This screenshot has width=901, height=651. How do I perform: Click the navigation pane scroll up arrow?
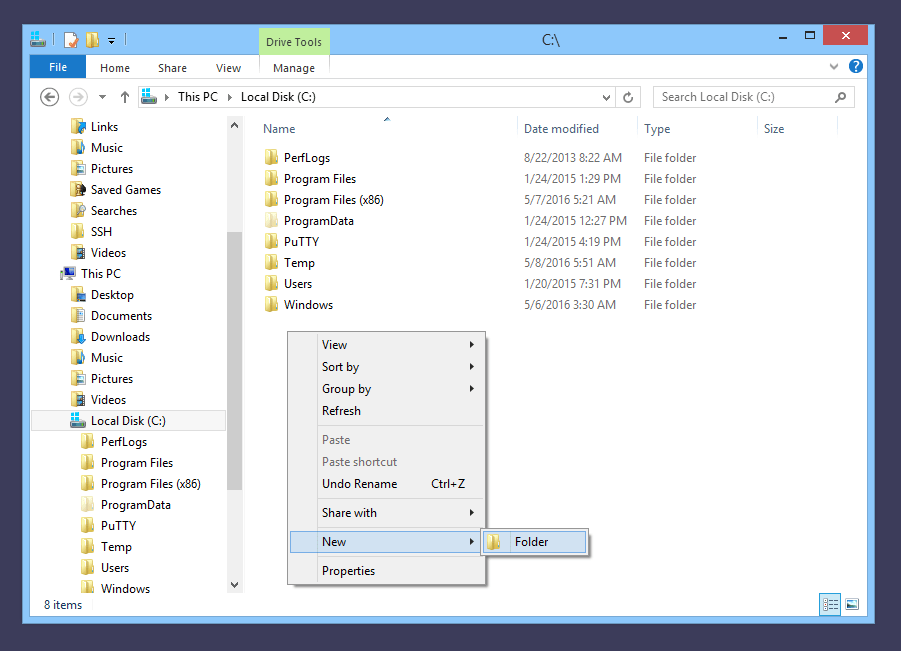coord(234,125)
